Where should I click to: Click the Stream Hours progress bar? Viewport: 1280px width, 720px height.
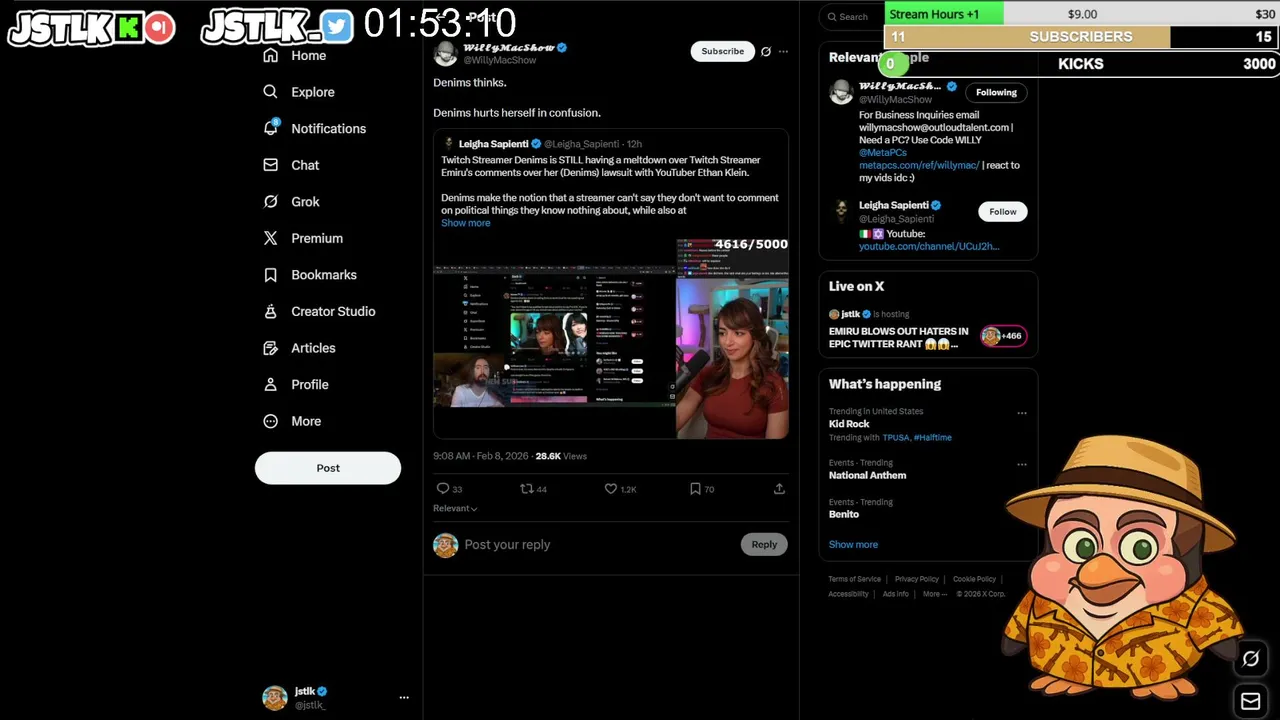(1082, 14)
